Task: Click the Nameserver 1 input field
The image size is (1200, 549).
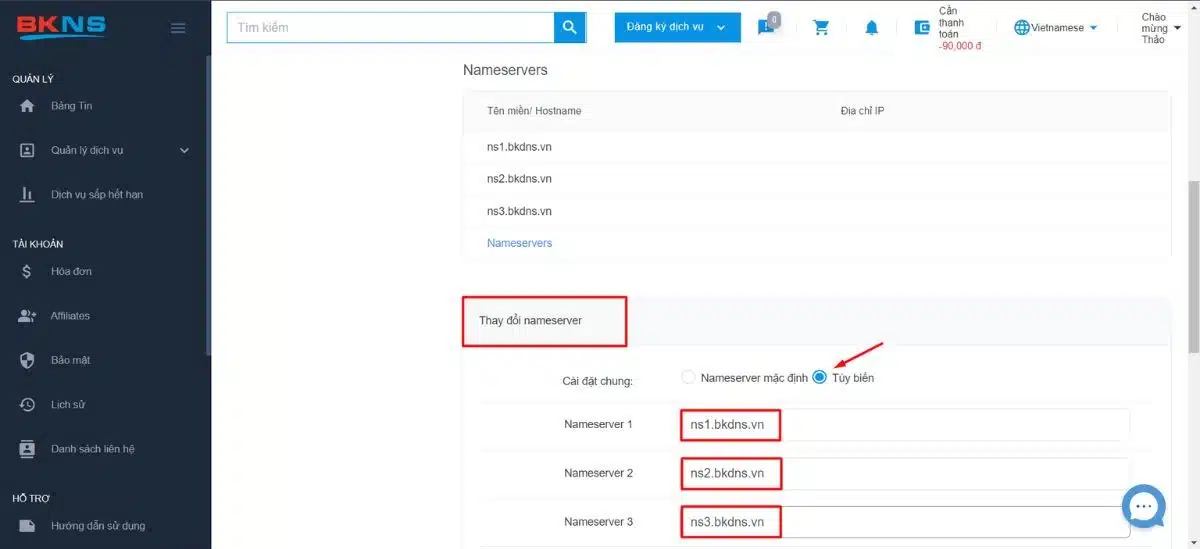Action: [905, 424]
